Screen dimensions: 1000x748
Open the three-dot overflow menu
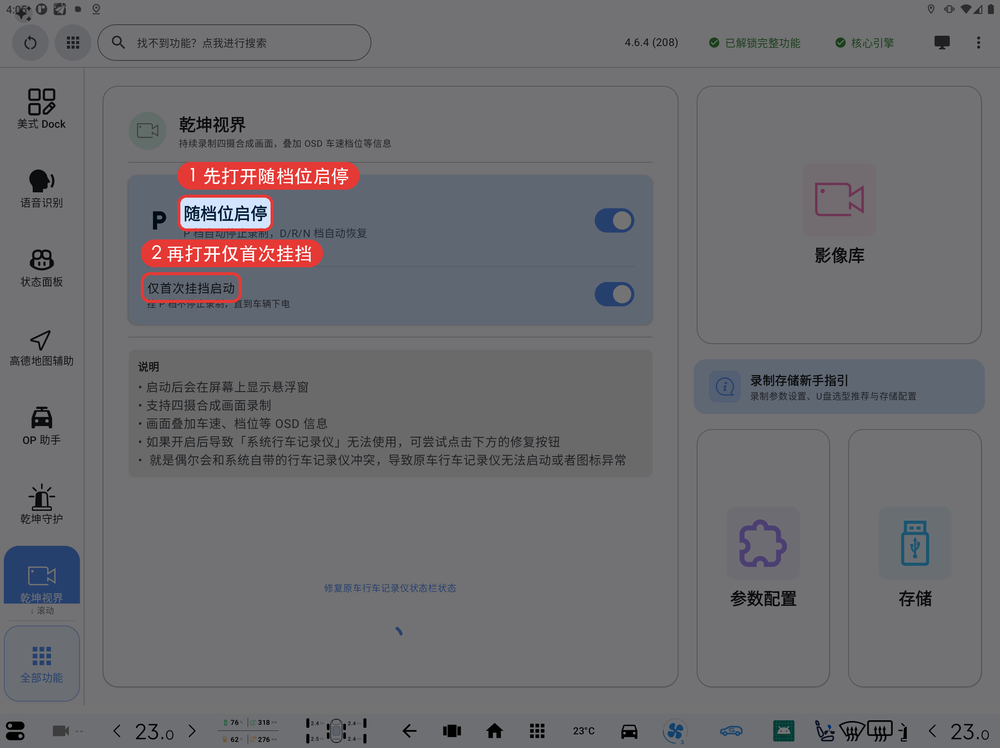[x=978, y=43]
